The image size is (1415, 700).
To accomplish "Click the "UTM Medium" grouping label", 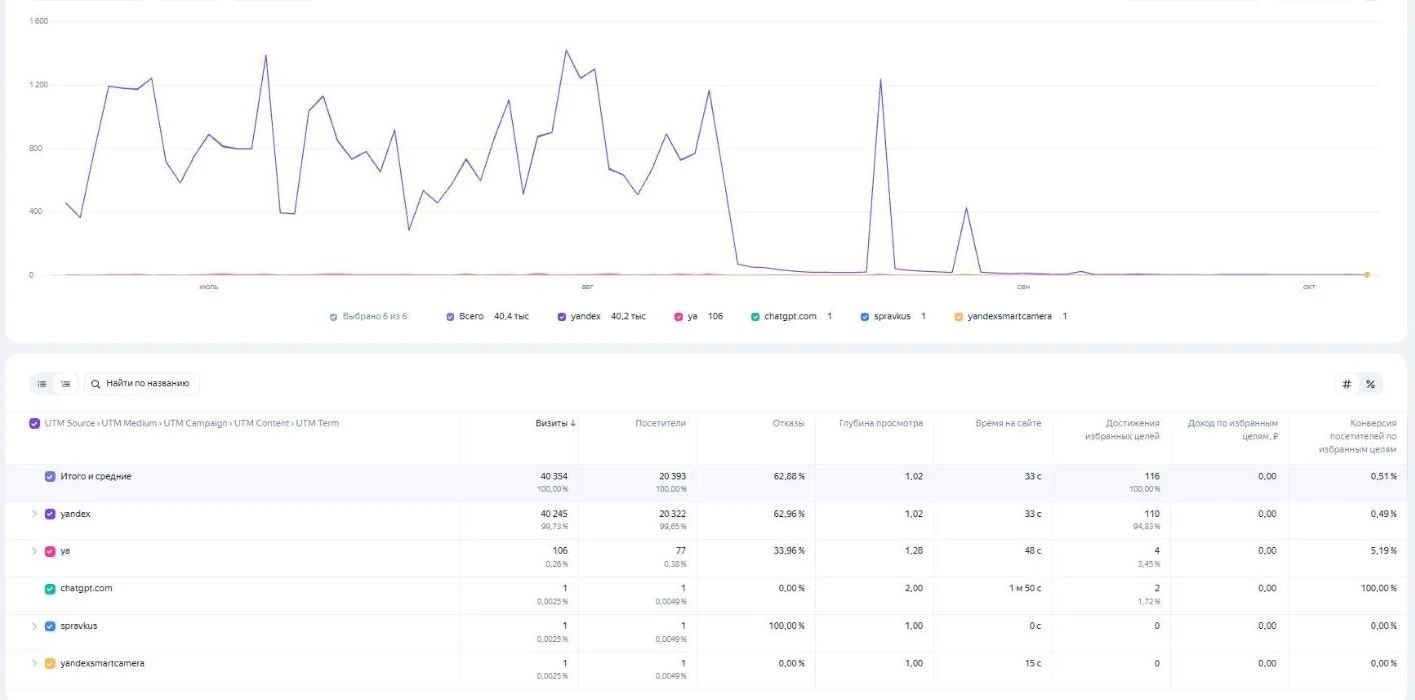I will point(130,423).
